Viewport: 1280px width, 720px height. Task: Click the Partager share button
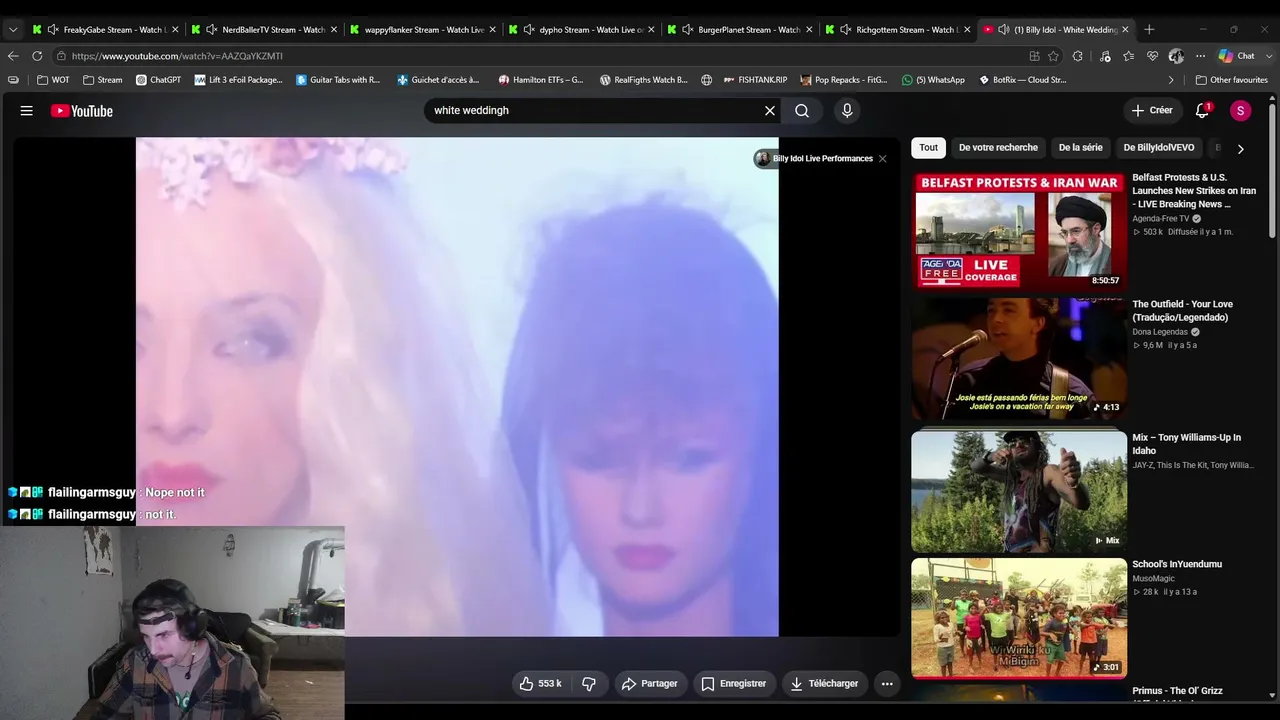click(x=650, y=684)
